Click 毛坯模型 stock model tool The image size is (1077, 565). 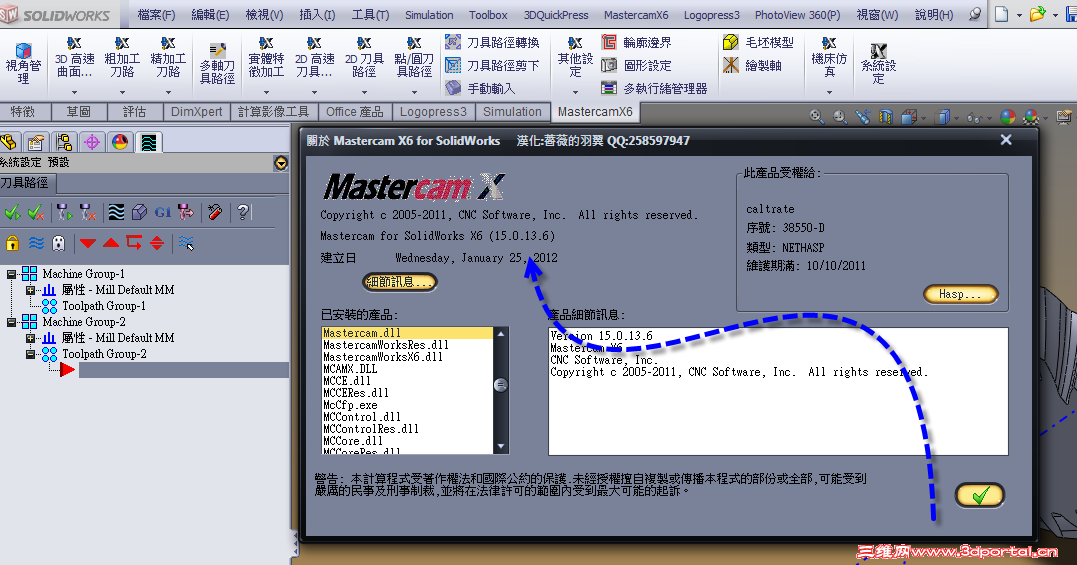coord(758,43)
